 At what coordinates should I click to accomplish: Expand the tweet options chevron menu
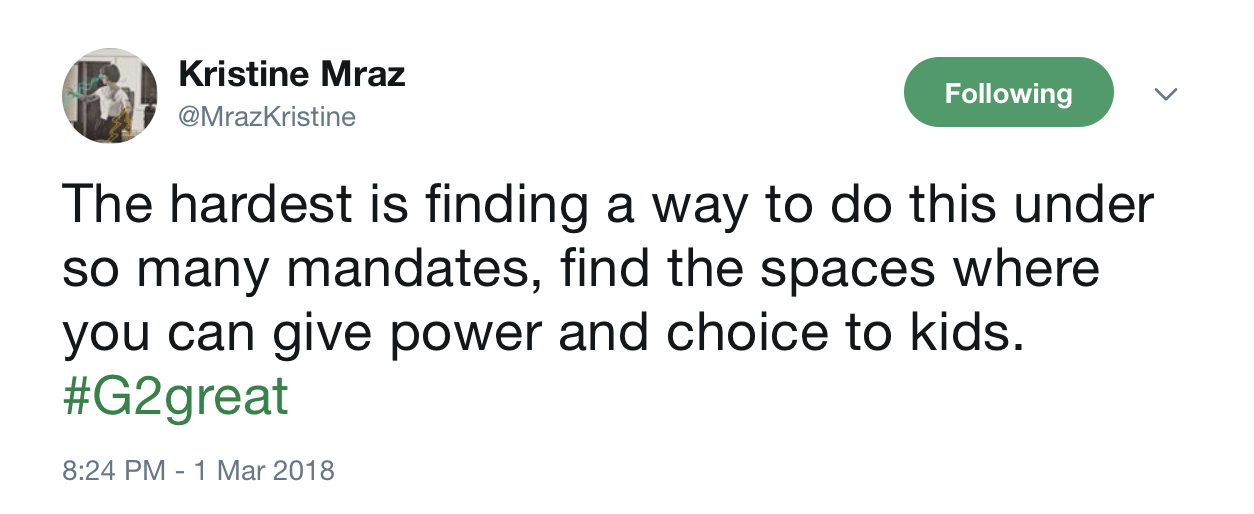point(1165,94)
